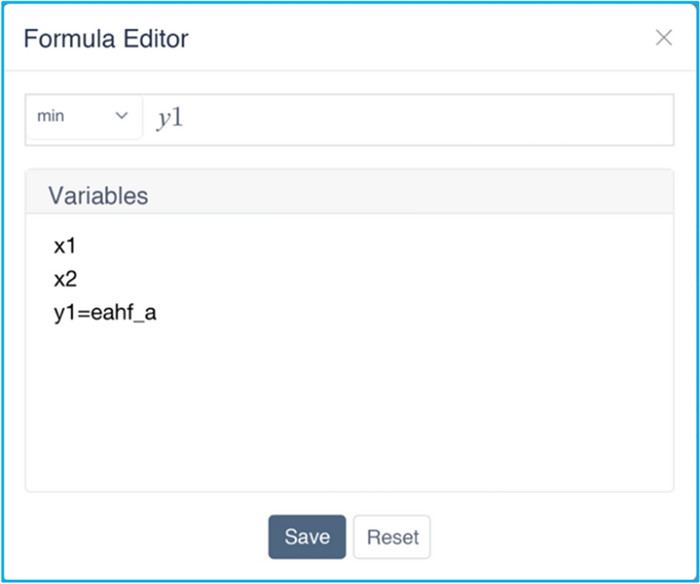Click the y1 expression in the formula

[170, 119]
